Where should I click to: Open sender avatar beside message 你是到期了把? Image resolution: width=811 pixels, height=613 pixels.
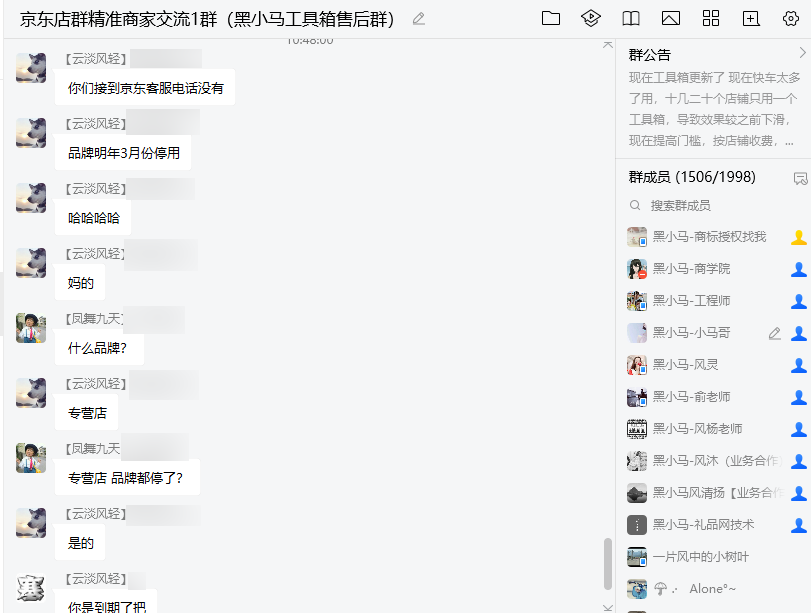(31, 588)
